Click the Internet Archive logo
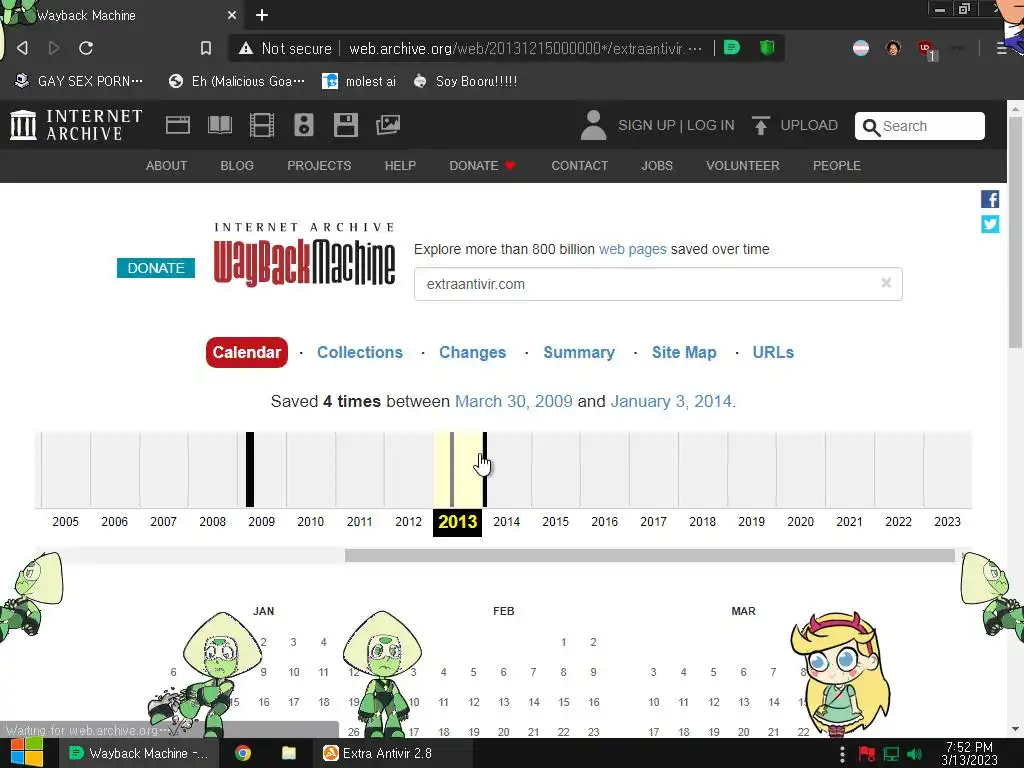 pos(76,125)
